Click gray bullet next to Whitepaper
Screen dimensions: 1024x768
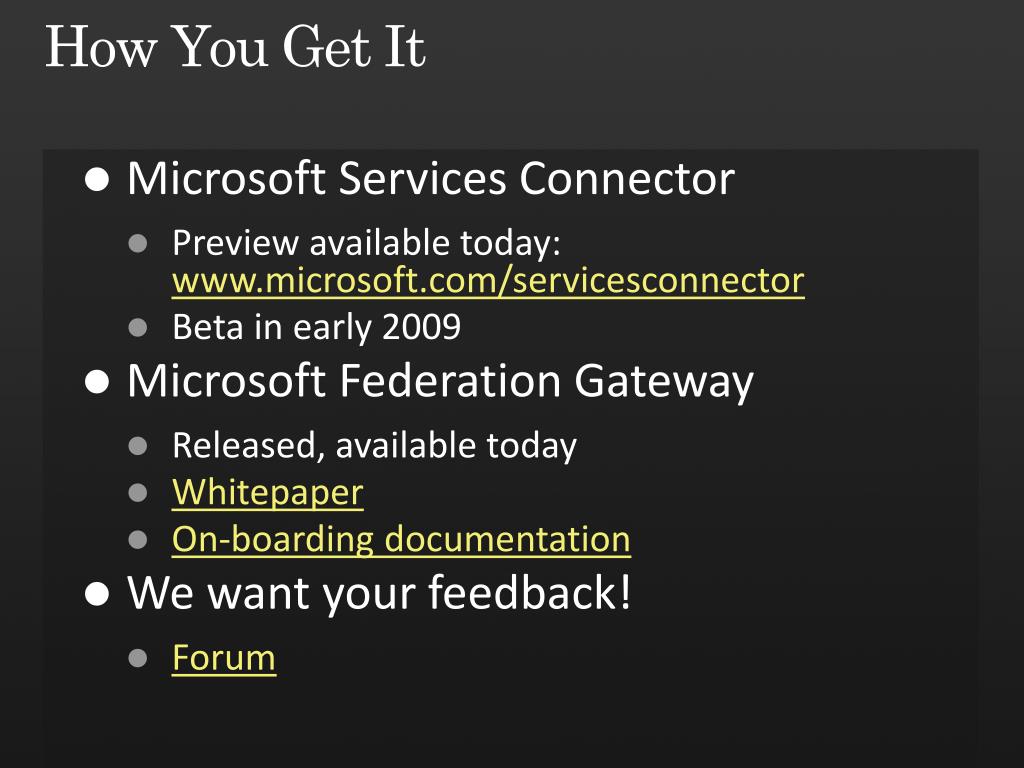138,492
